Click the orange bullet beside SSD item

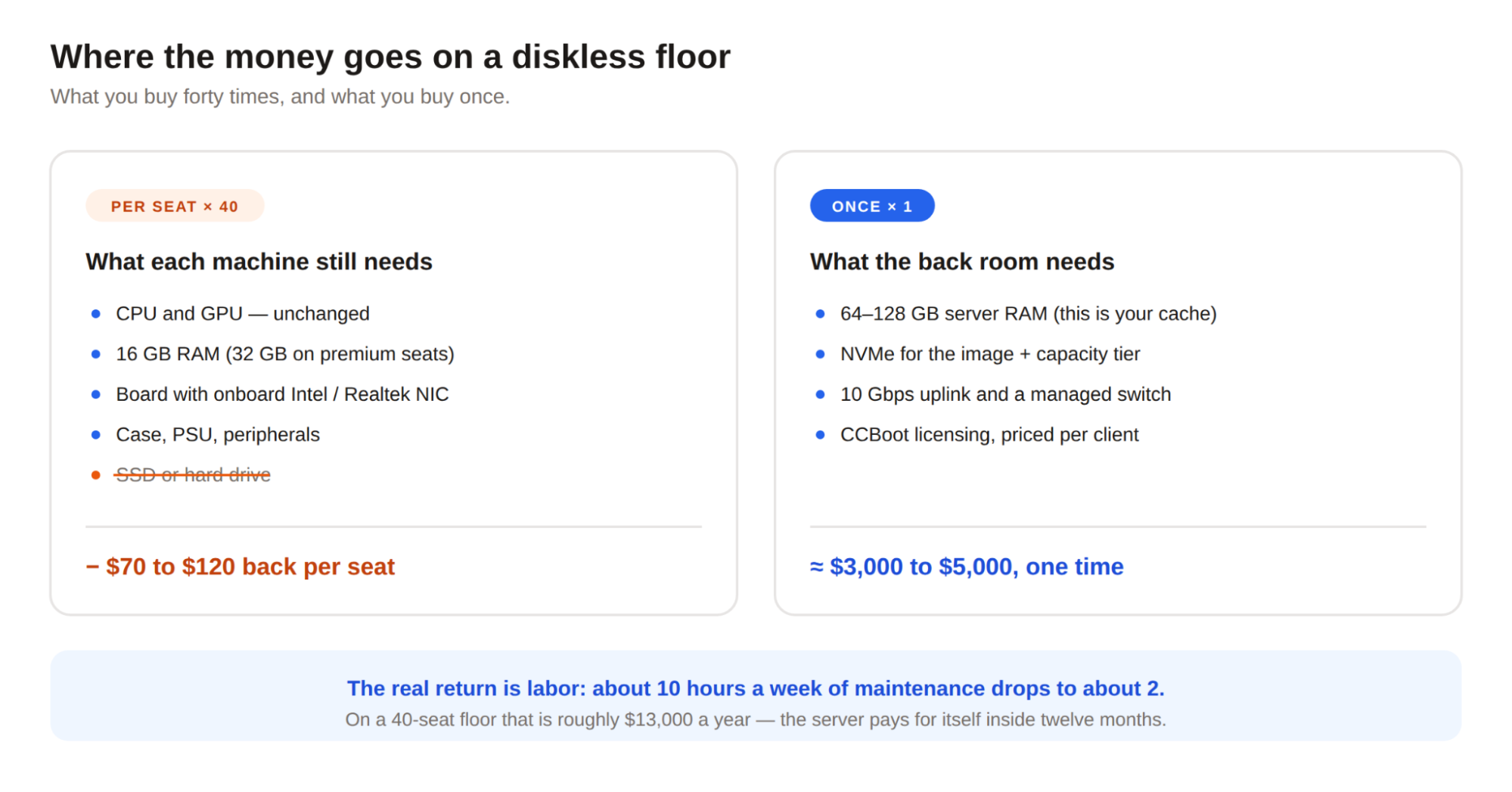(x=96, y=475)
